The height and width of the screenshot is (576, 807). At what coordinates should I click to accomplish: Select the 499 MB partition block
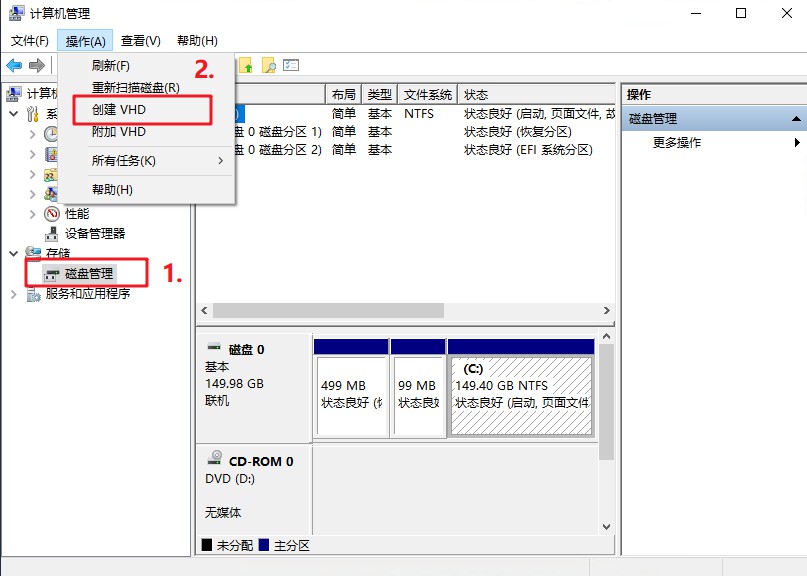point(351,389)
